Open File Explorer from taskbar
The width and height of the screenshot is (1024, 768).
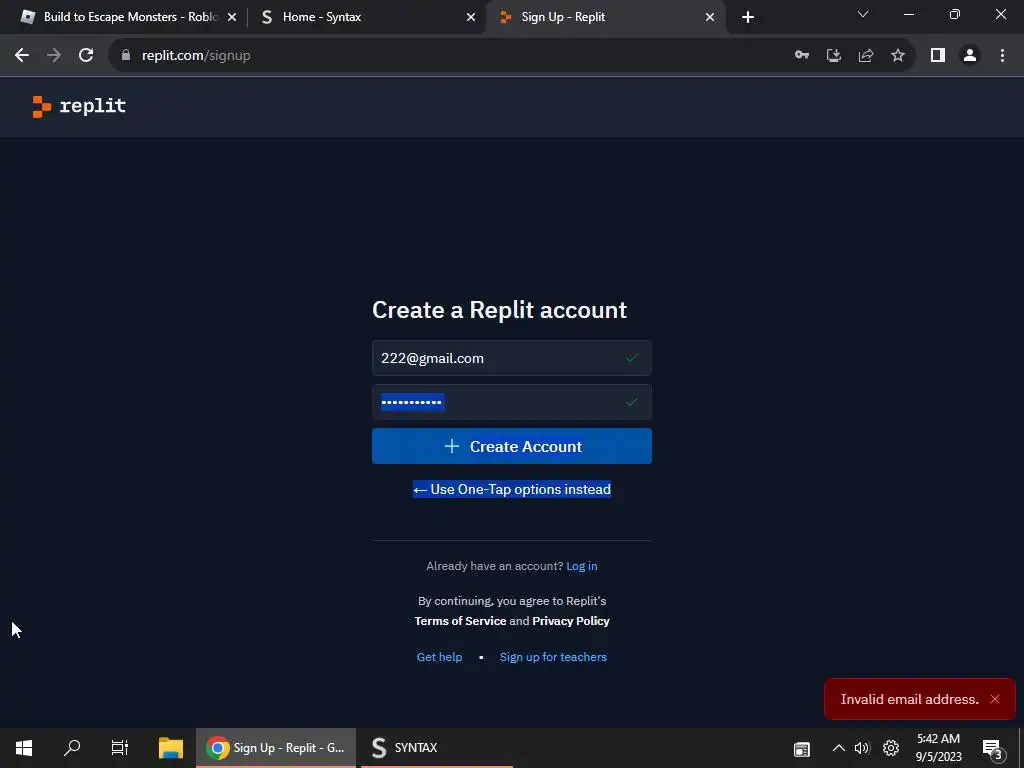pyautogui.click(x=171, y=748)
